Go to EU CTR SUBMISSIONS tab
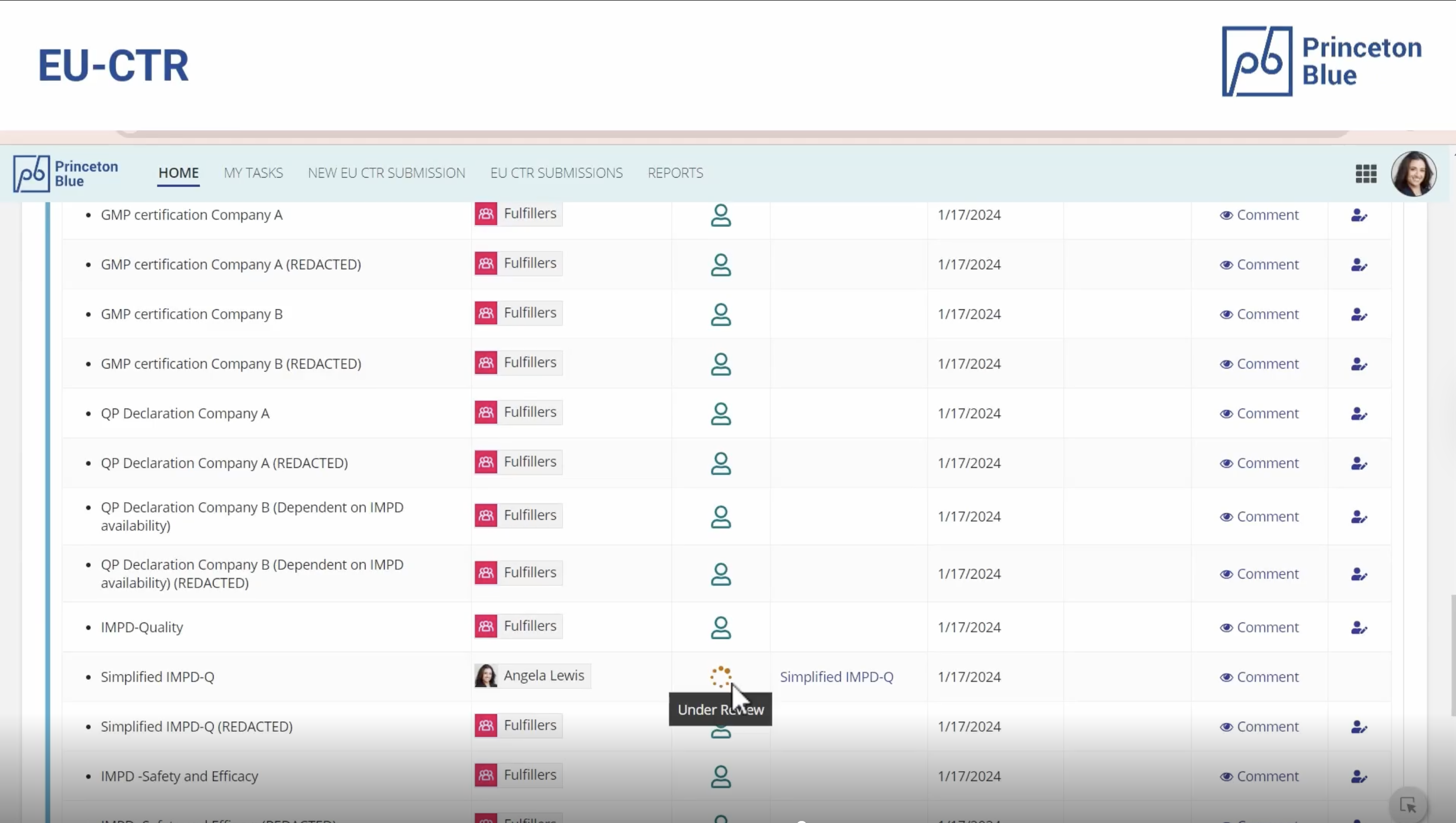Image resolution: width=1456 pixels, height=823 pixels. [556, 173]
